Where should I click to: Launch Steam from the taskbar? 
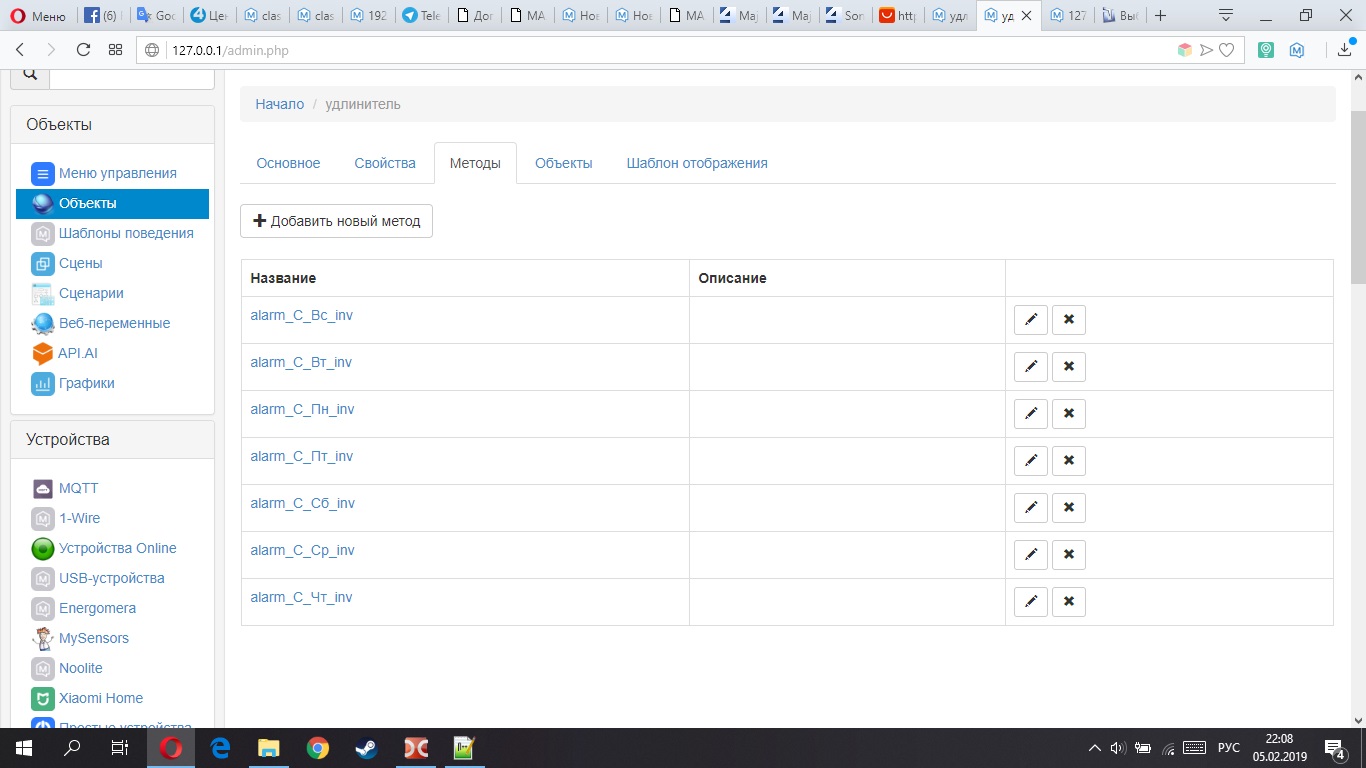tap(367, 748)
